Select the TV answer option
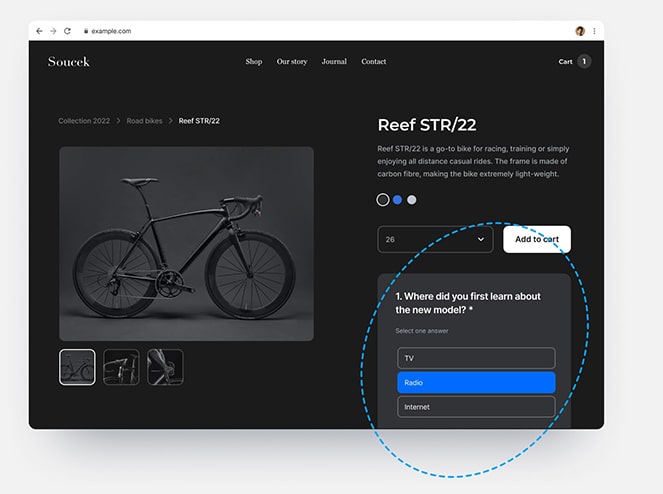663x494 pixels. (476, 358)
